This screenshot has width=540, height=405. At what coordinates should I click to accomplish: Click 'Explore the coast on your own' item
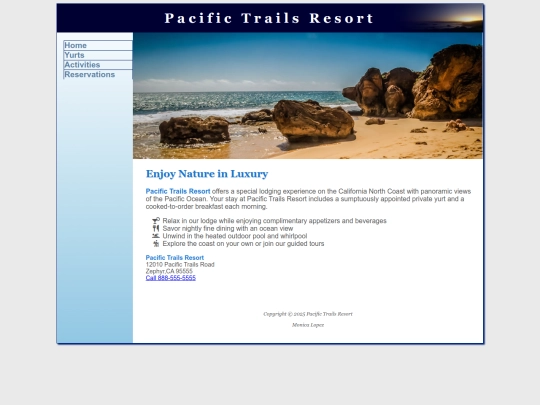(x=243, y=243)
